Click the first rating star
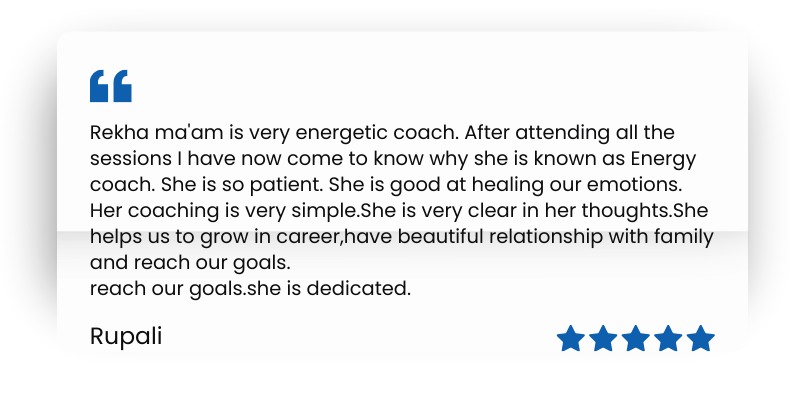The image size is (790, 402). [570, 339]
